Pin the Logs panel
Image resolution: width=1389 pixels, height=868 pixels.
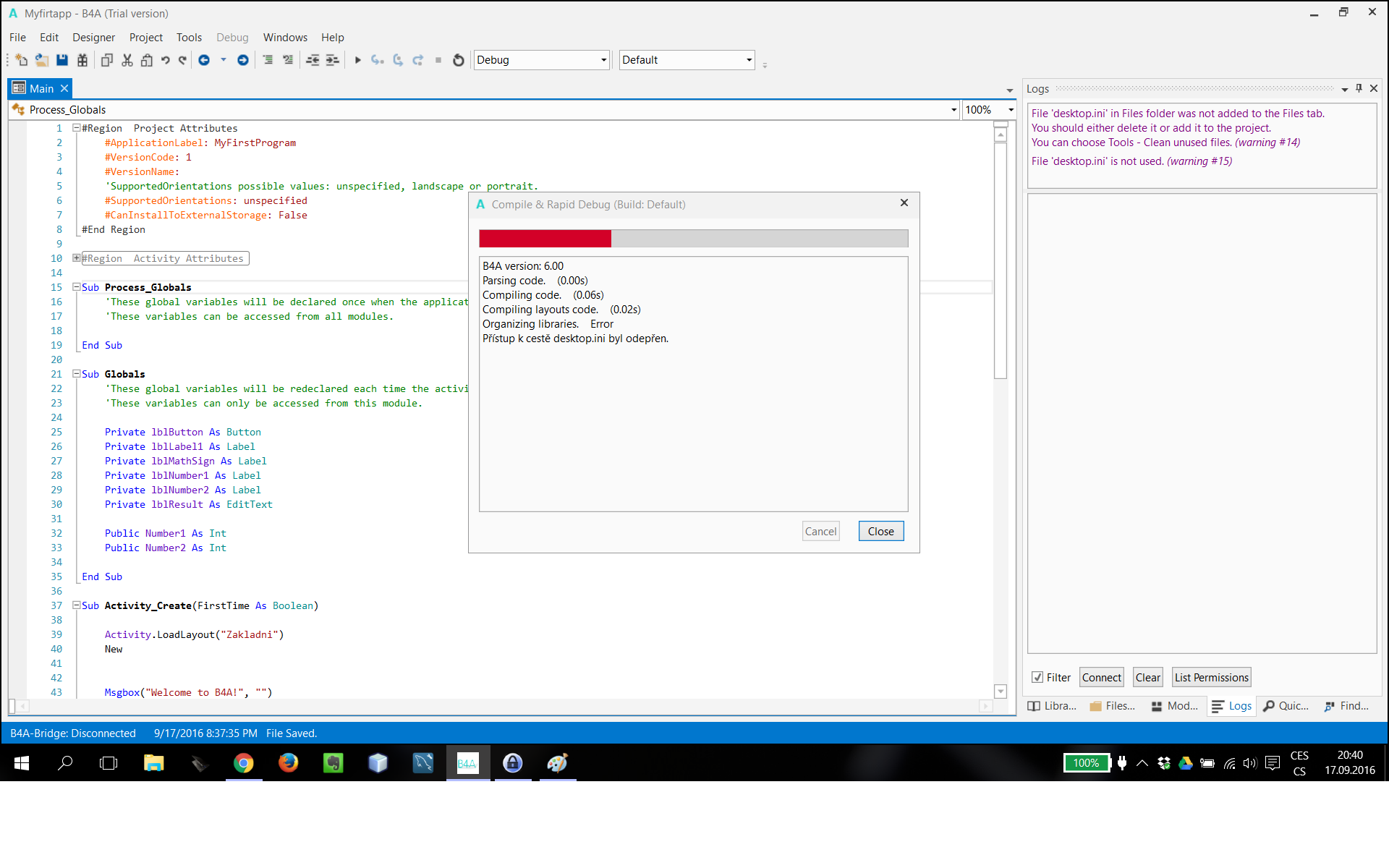(x=1359, y=88)
